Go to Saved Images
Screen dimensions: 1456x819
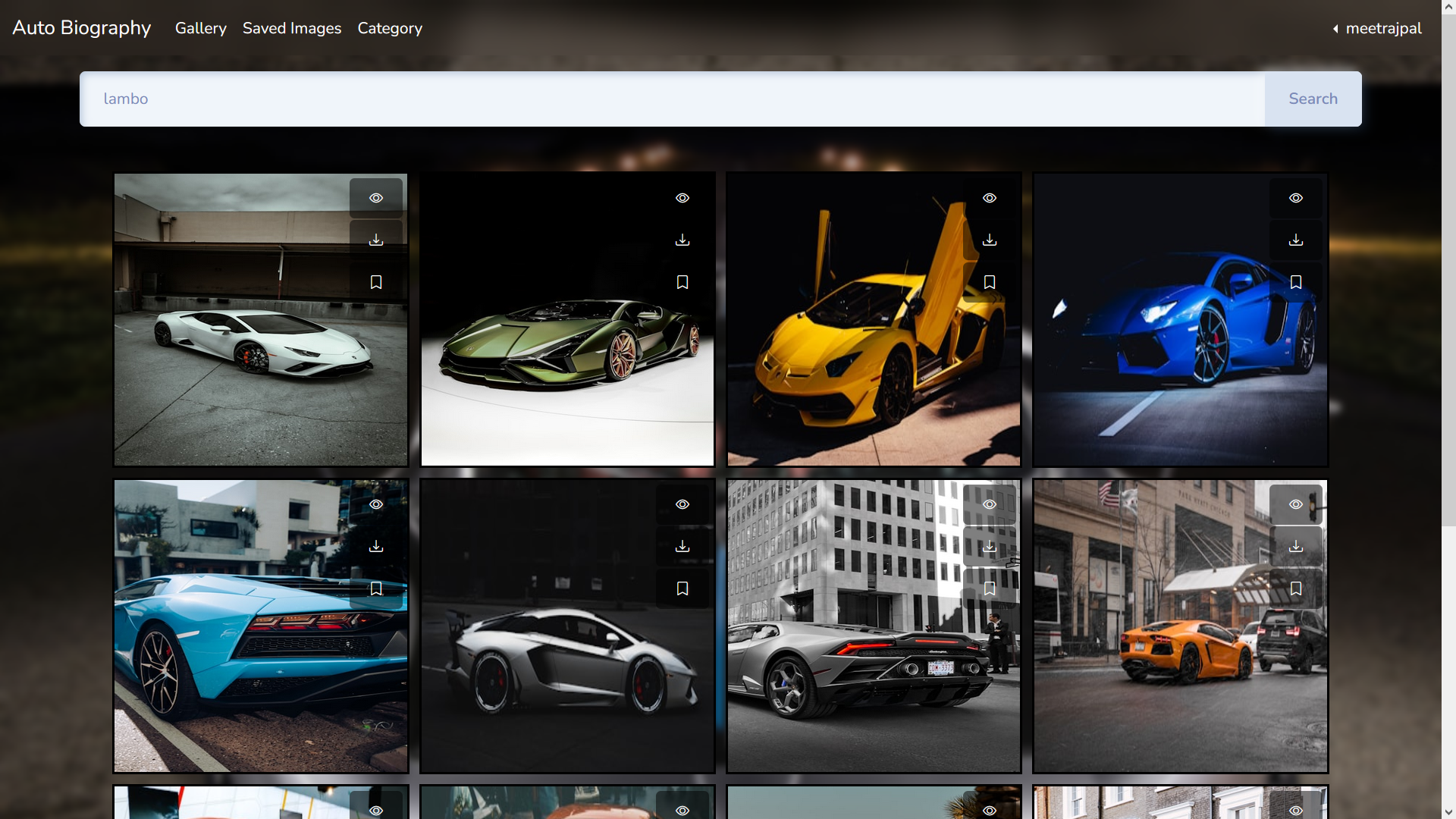(x=292, y=28)
